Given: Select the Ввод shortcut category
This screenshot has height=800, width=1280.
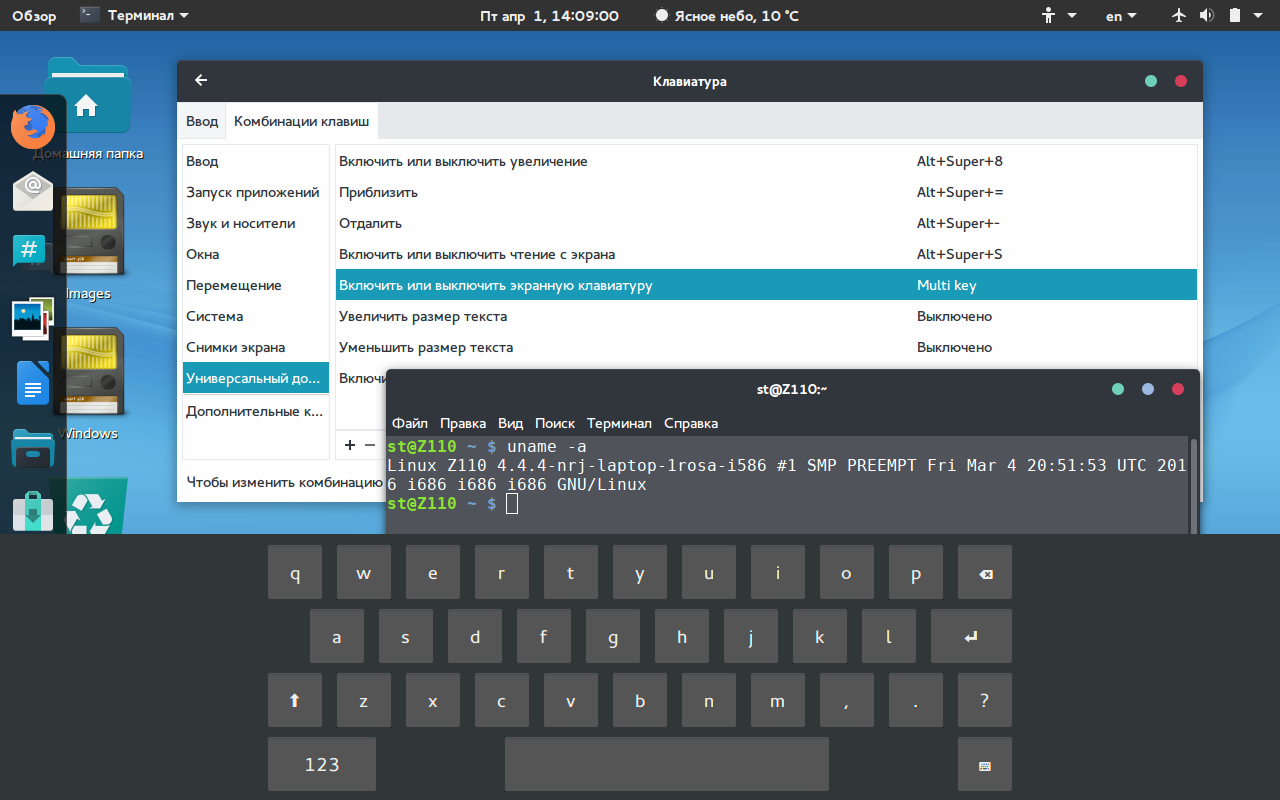Looking at the screenshot, I should point(256,161).
